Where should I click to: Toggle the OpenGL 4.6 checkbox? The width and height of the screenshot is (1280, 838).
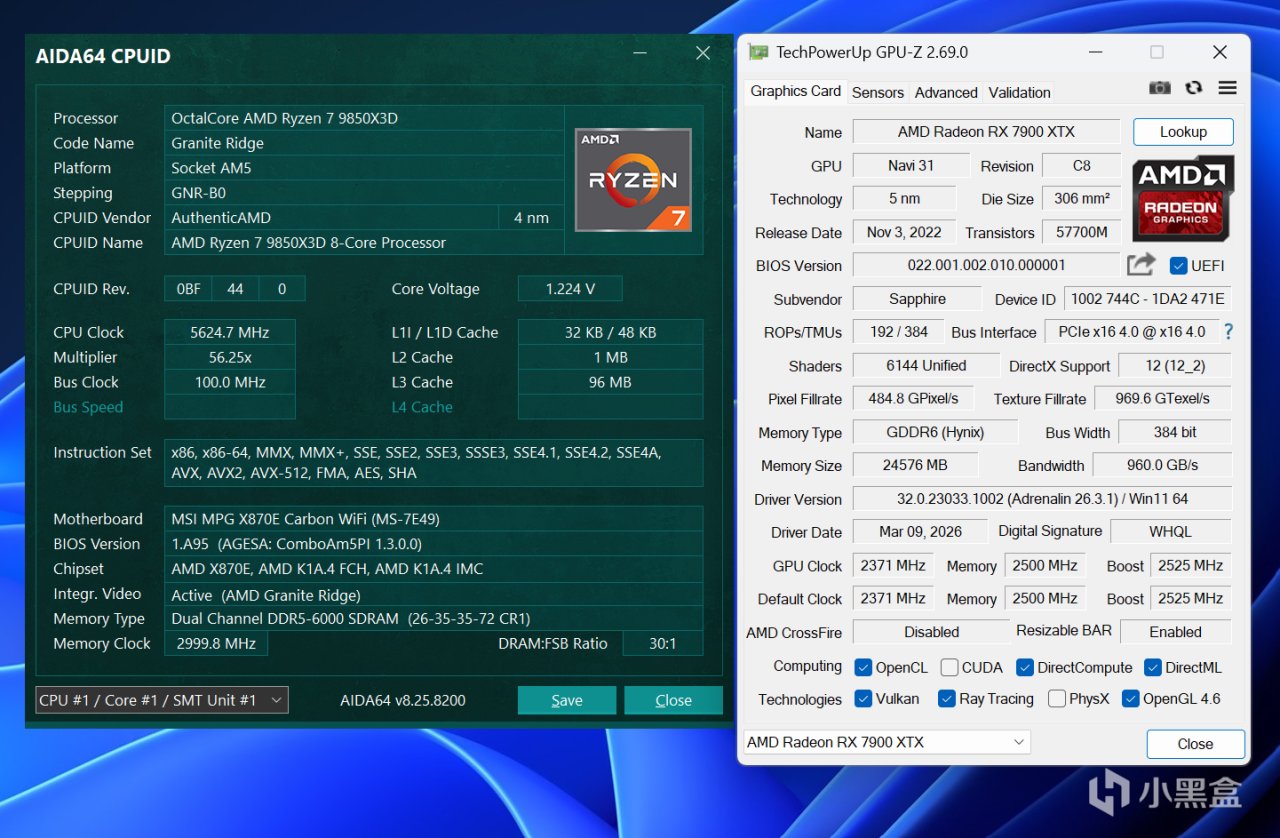pyautogui.click(x=1130, y=699)
